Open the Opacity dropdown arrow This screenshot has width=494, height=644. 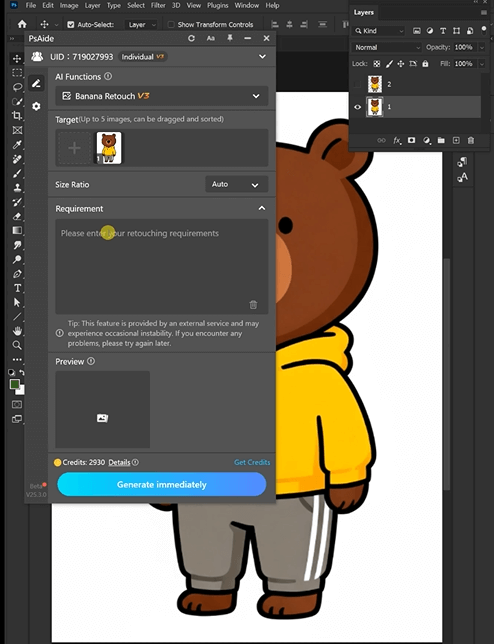click(x=482, y=47)
